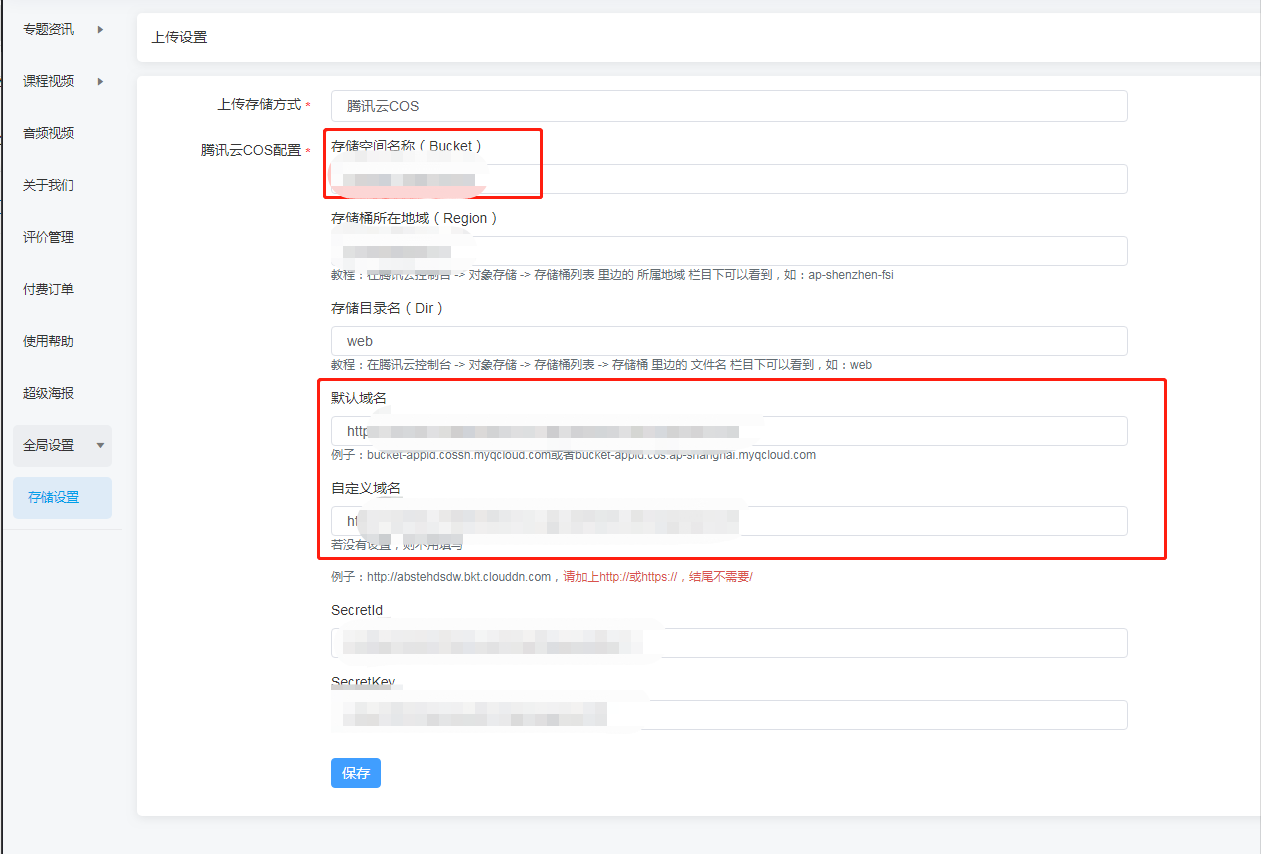The image size is (1261, 854).
Task: Click the abstehdsdw.bkt.clouddn.com example hint text
Action: (541, 577)
